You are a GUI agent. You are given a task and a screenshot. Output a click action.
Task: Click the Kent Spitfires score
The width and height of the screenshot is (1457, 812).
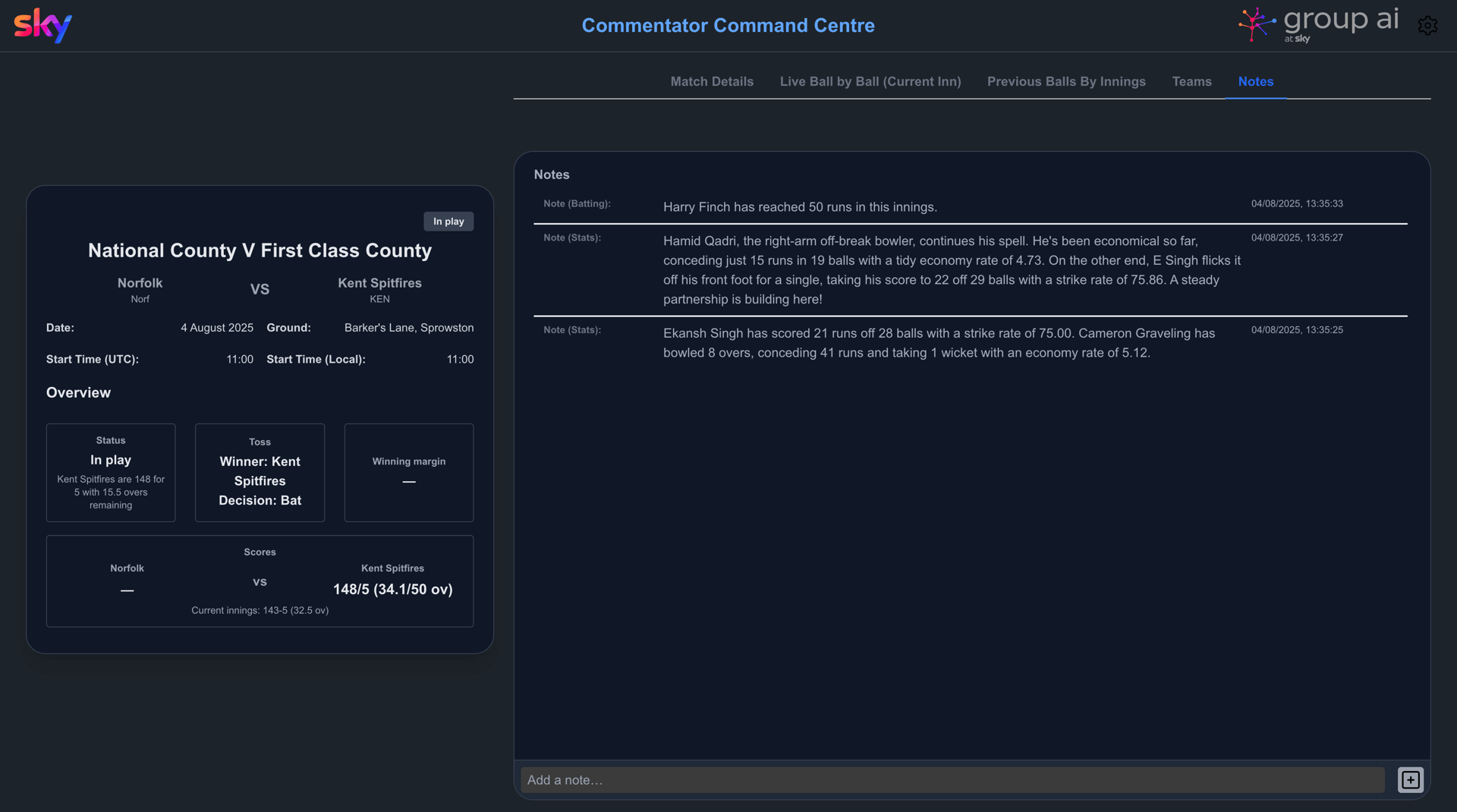pyautogui.click(x=392, y=589)
